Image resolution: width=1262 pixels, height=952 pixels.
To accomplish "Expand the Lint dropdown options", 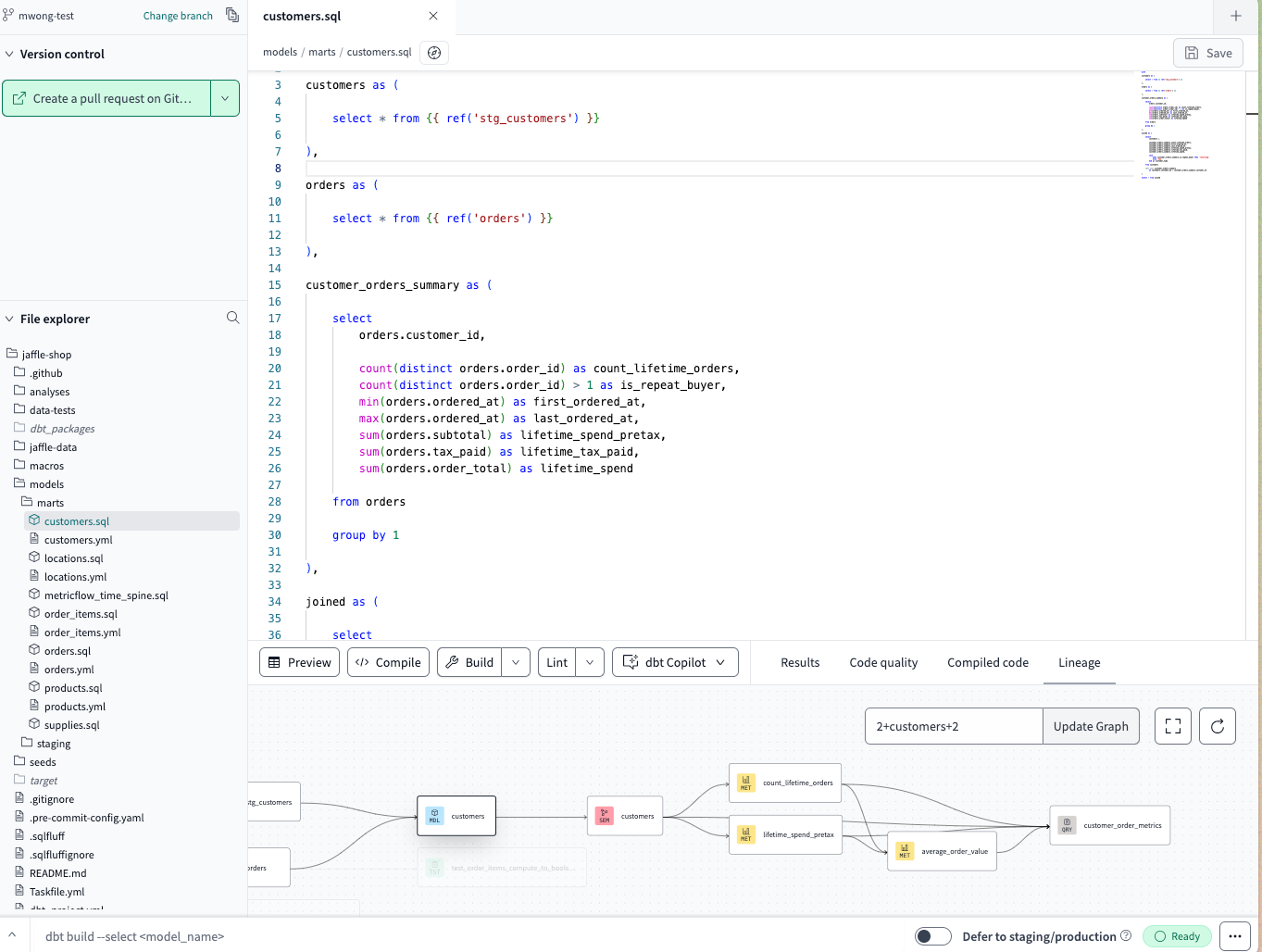I will click(x=590, y=661).
